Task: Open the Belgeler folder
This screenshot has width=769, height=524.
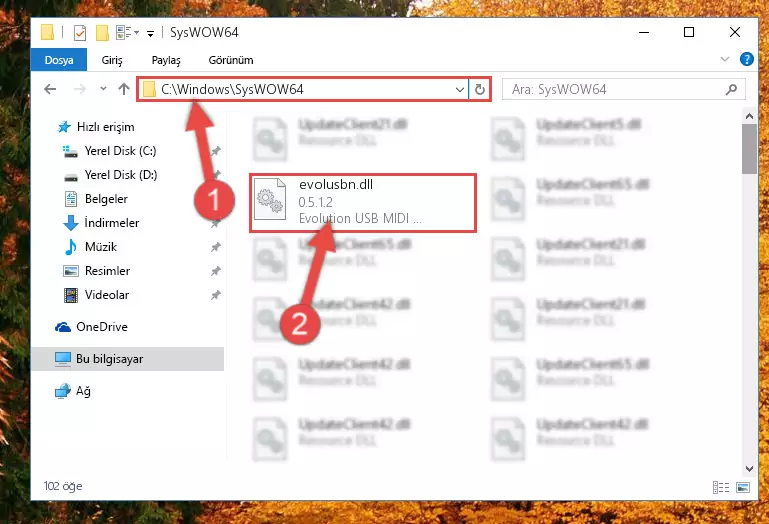Action: pos(97,199)
